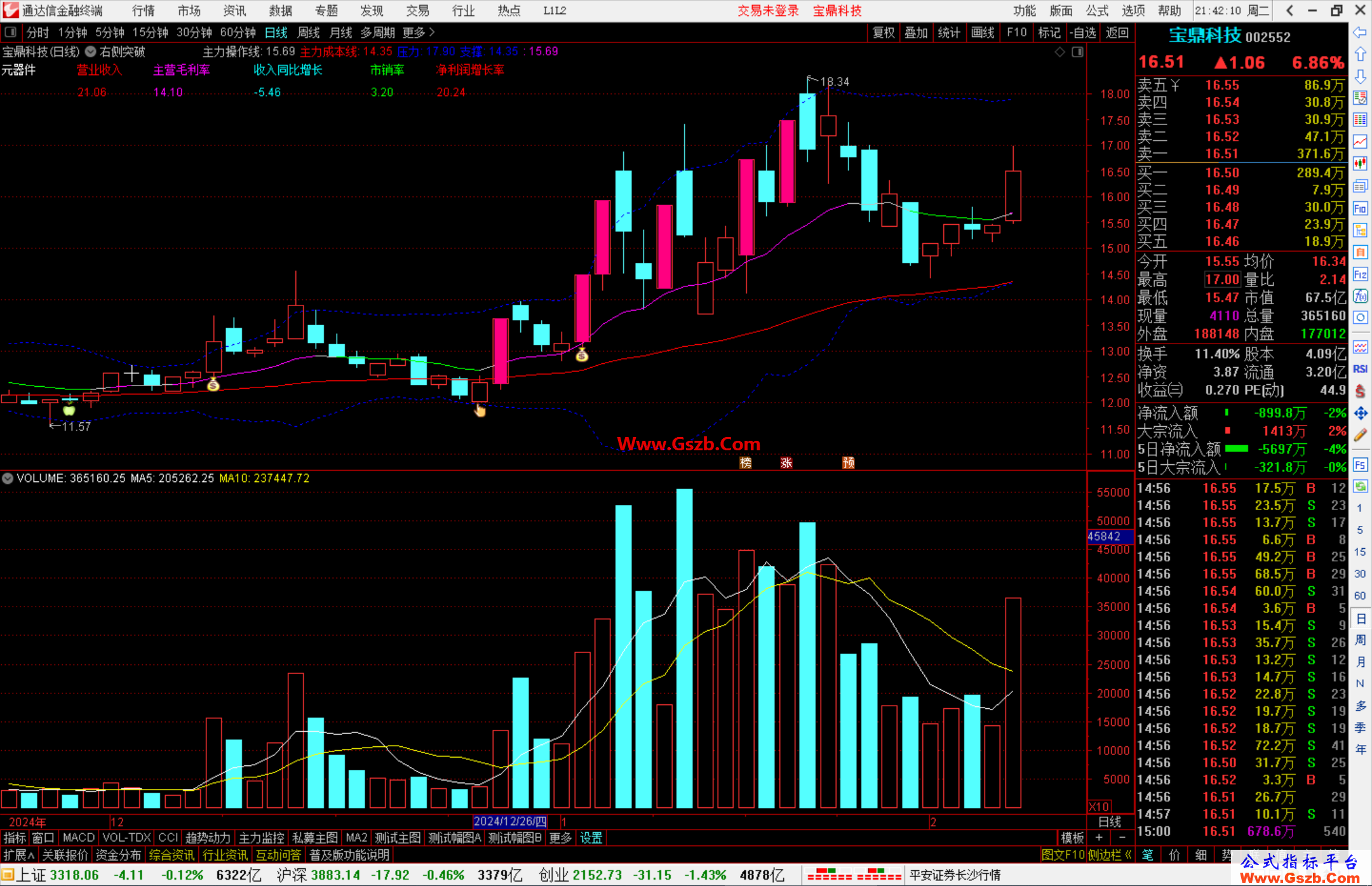Click 设置 in indicator tab bar
Viewport: 1372px width, 886px height.
pos(591,838)
